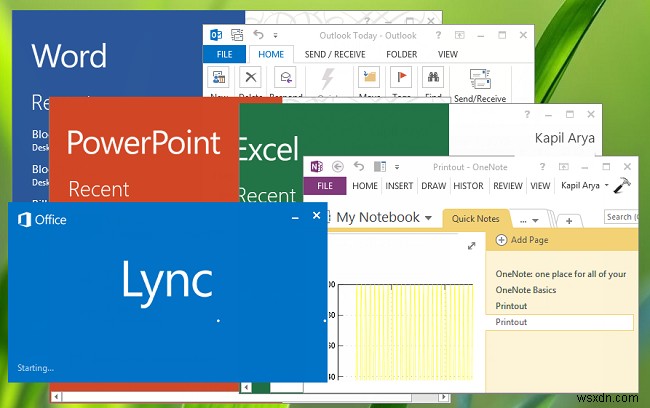
Task: Open OneNote Quick Access Toolbar customize arrow
Action: pyautogui.click(x=397, y=167)
